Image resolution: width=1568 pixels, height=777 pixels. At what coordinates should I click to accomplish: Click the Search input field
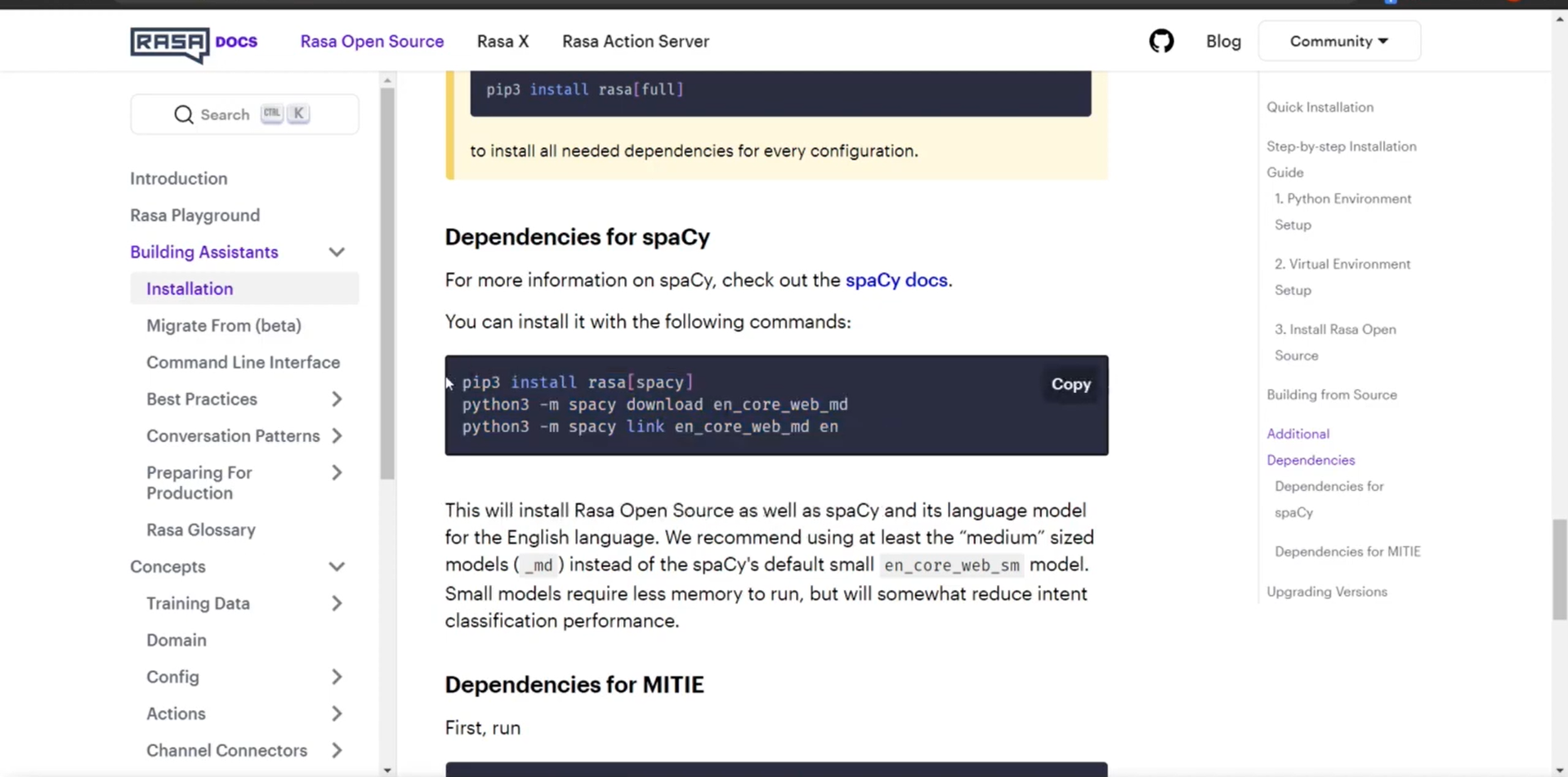pyautogui.click(x=244, y=114)
